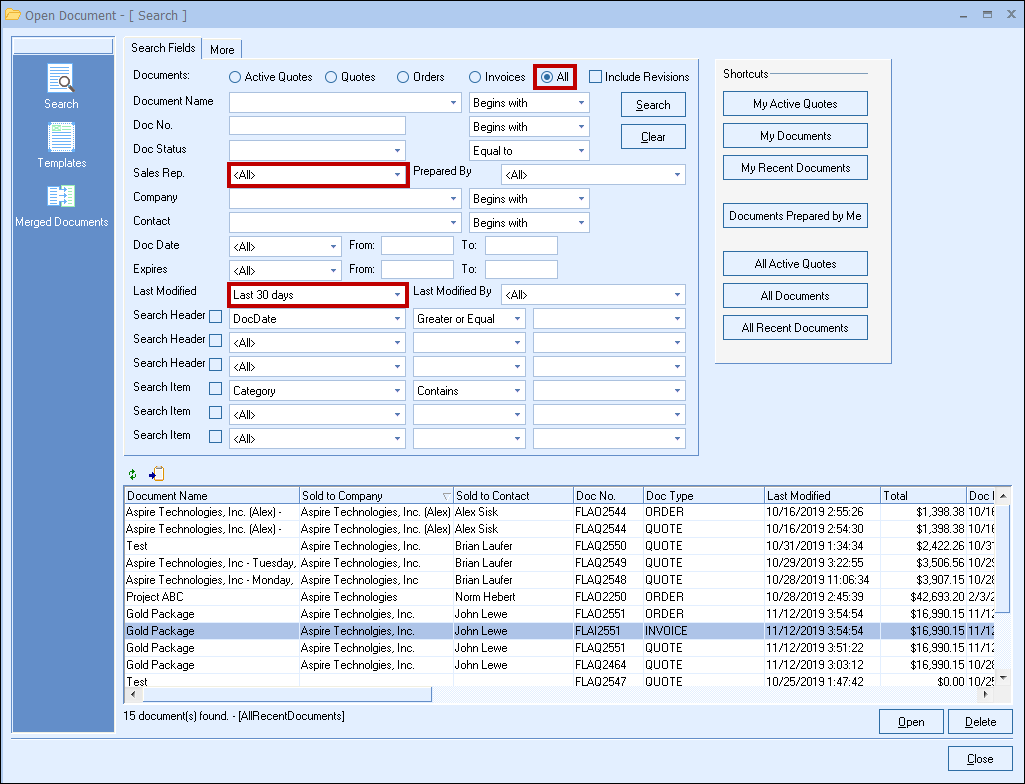Open the Search panel icon in sidebar
This screenshot has width=1025, height=784.
click(61, 79)
